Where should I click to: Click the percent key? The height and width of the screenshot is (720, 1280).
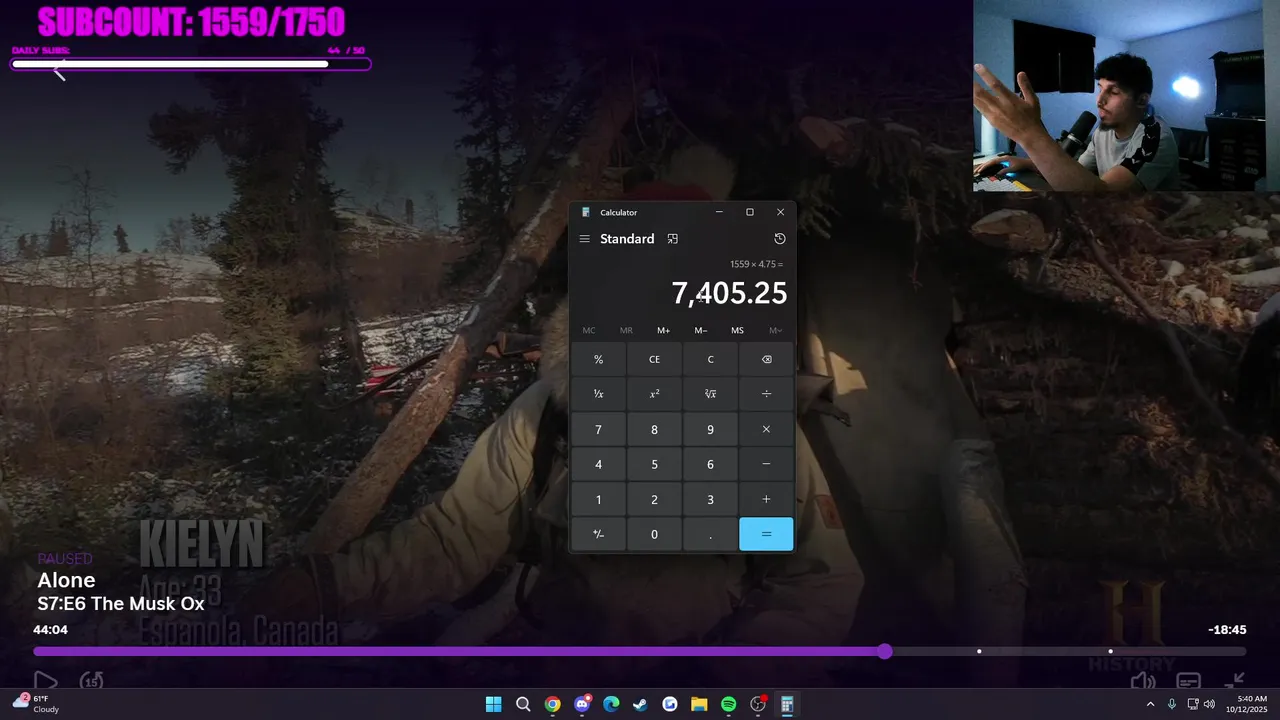click(598, 359)
